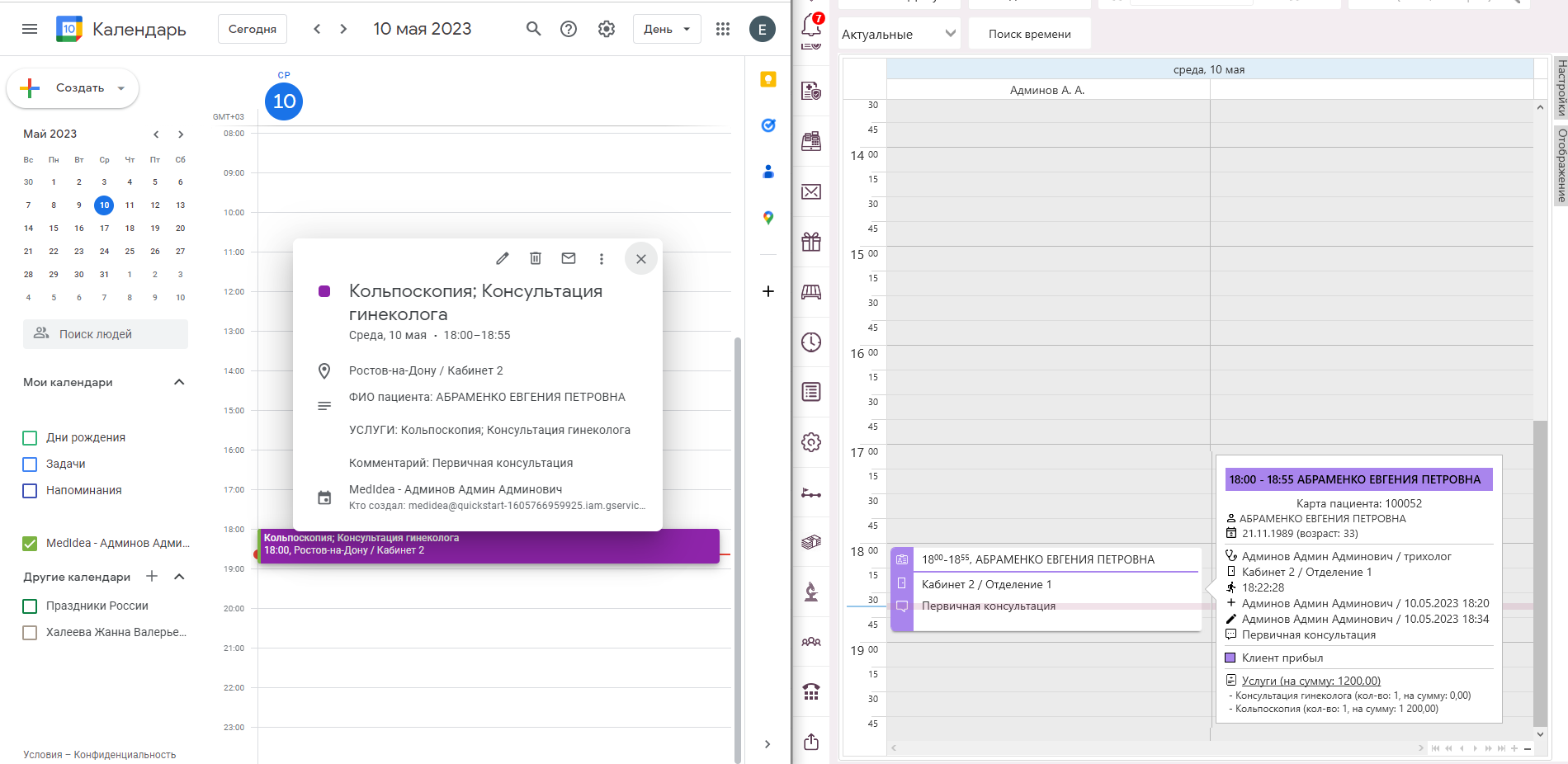Open the MedIdea mail envelope icon
This screenshot has height=764, width=1568.
click(x=811, y=191)
